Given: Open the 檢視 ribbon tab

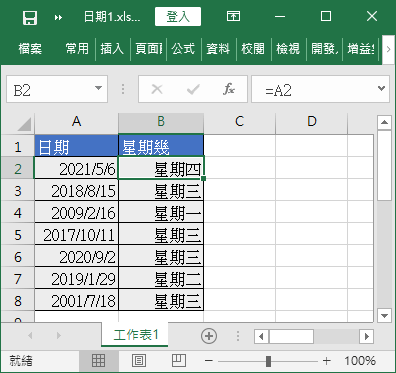Looking at the screenshot, I should point(288,49).
